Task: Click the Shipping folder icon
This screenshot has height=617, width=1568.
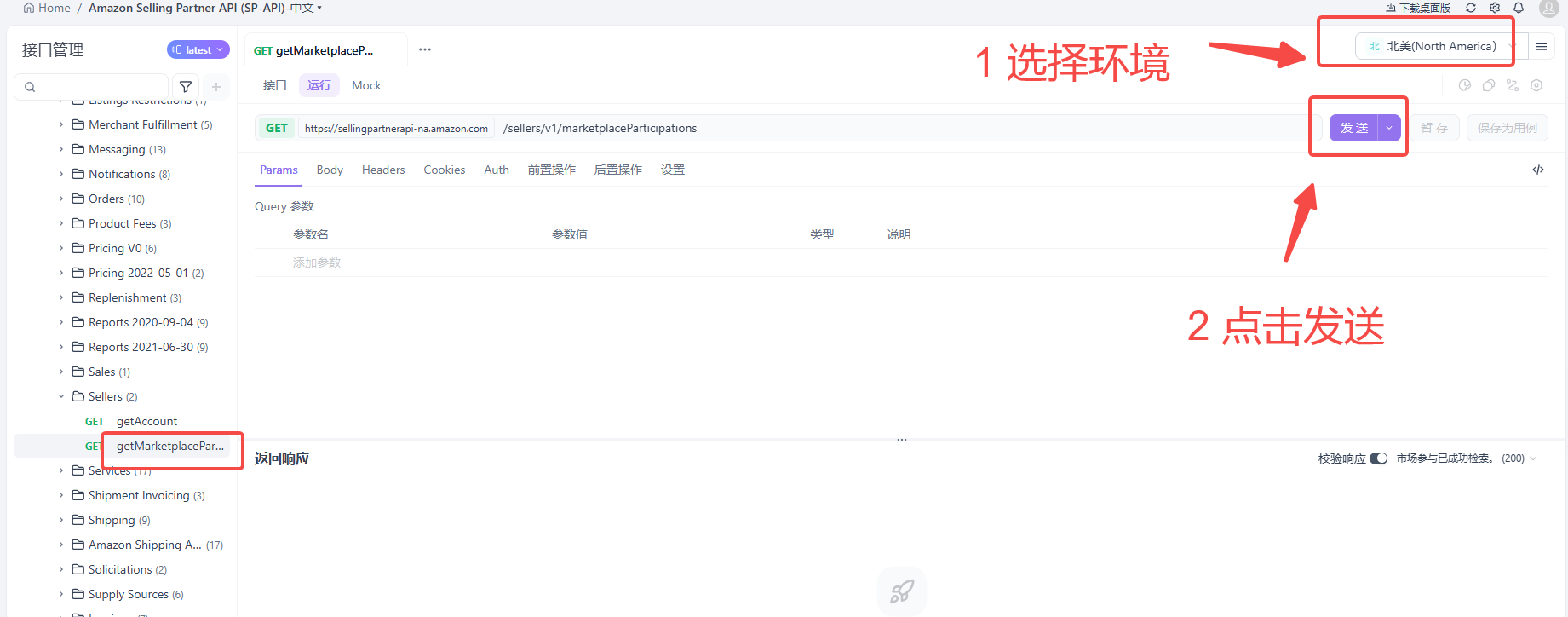Action: pyautogui.click(x=78, y=520)
